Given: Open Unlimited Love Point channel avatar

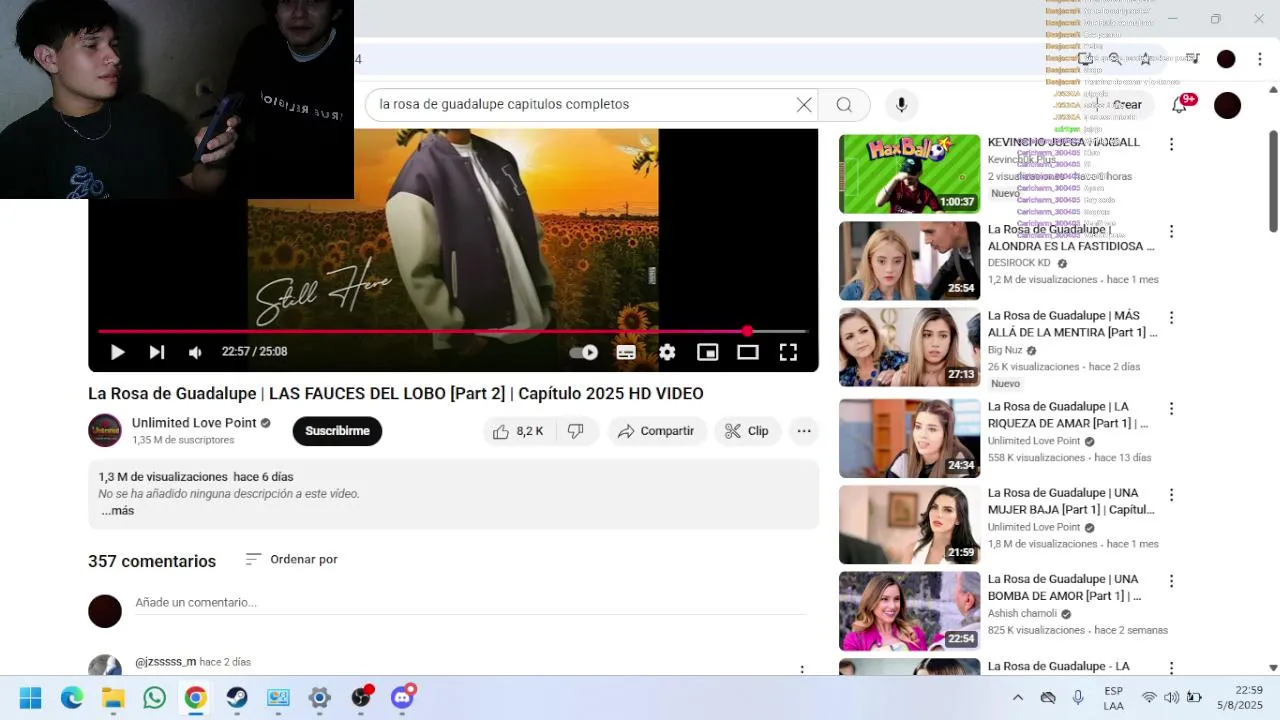Looking at the screenshot, I should pyautogui.click(x=105, y=431).
